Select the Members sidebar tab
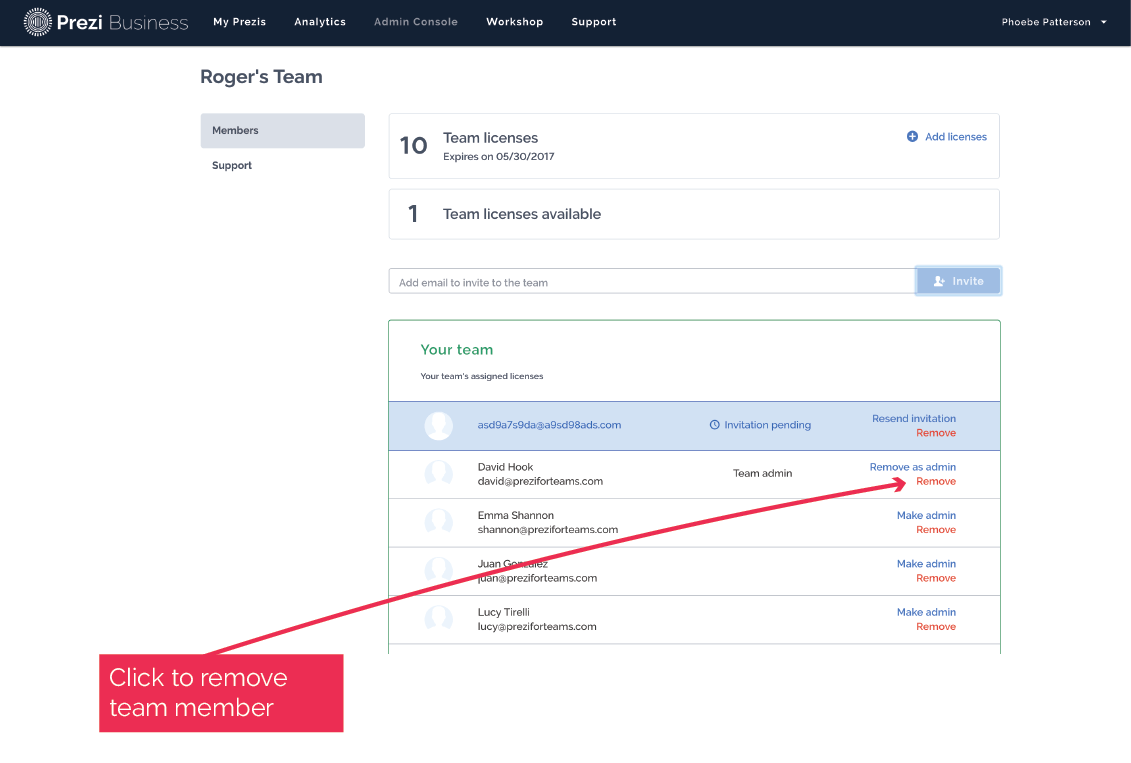 click(x=282, y=131)
